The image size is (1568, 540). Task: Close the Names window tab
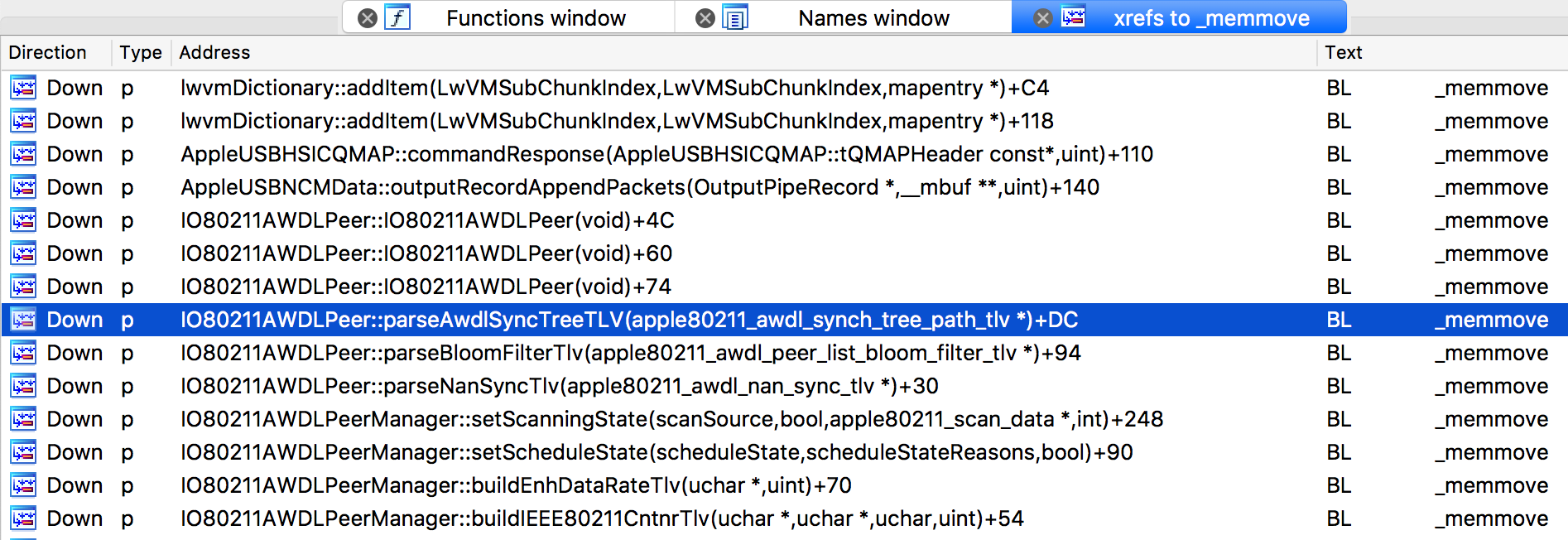[x=705, y=18]
